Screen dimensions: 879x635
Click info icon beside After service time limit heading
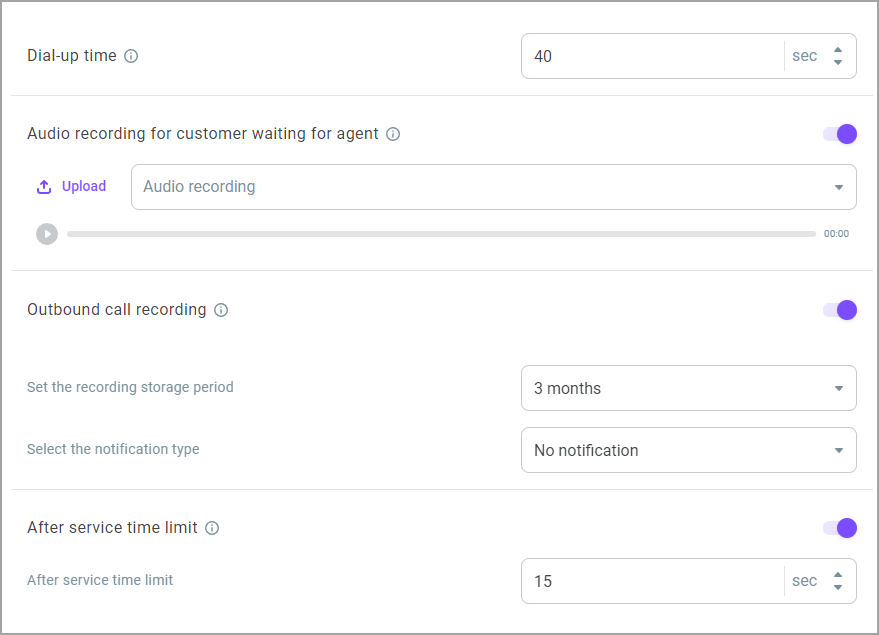click(x=212, y=528)
